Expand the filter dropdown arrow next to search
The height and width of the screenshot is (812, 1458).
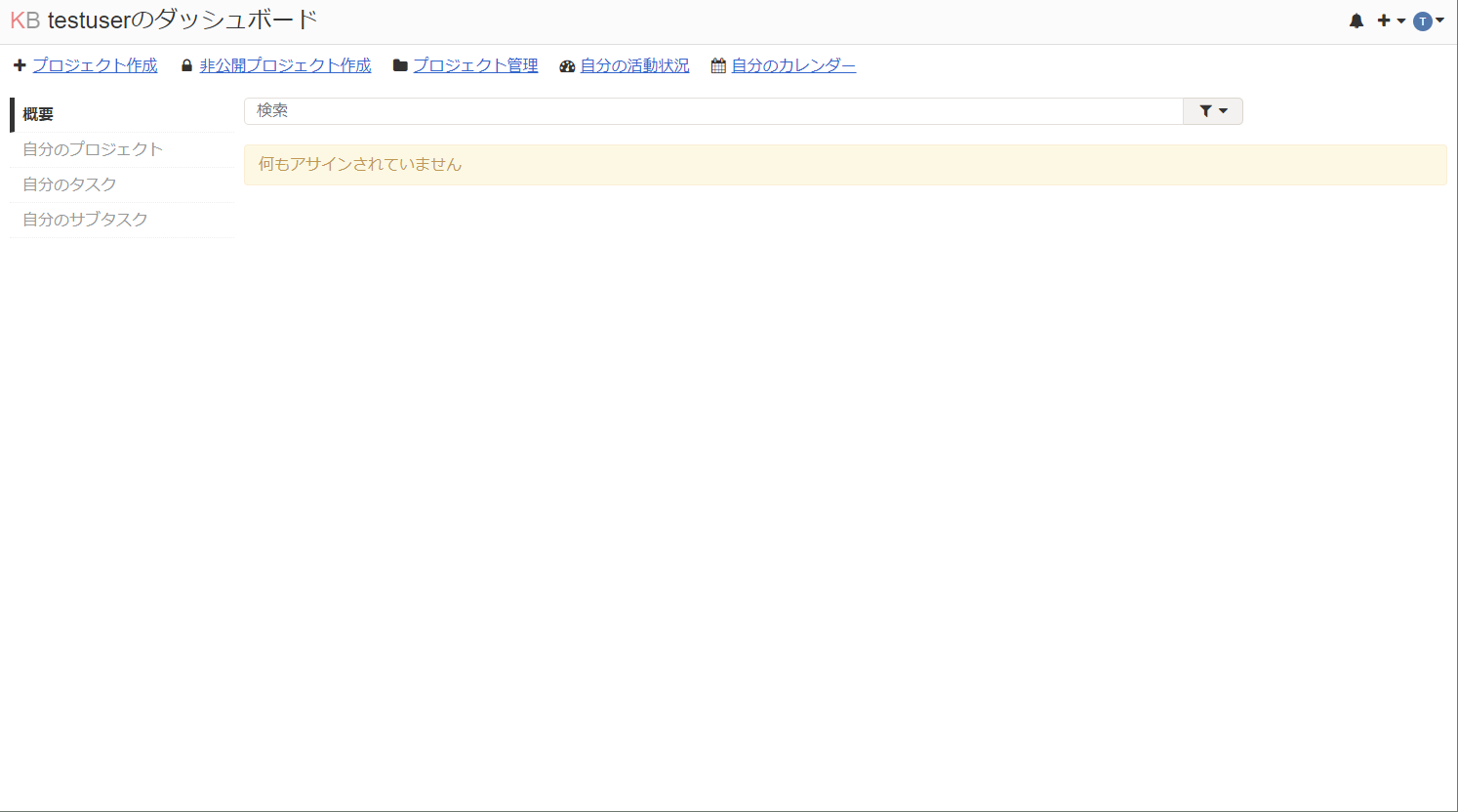pyautogui.click(x=1223, y=110)
